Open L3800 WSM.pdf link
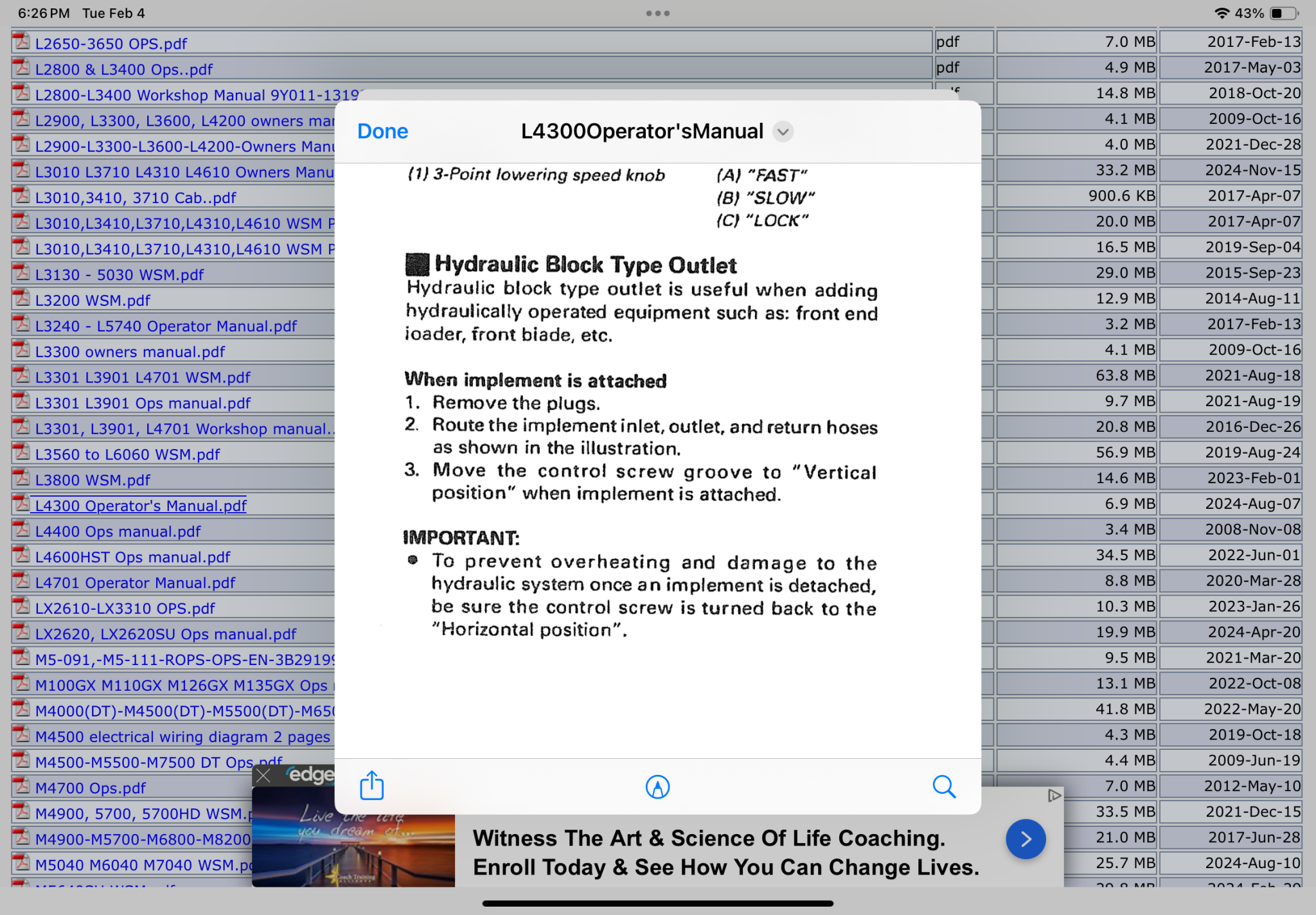This screenshot has width=1316, height=915. pos(93,481)
